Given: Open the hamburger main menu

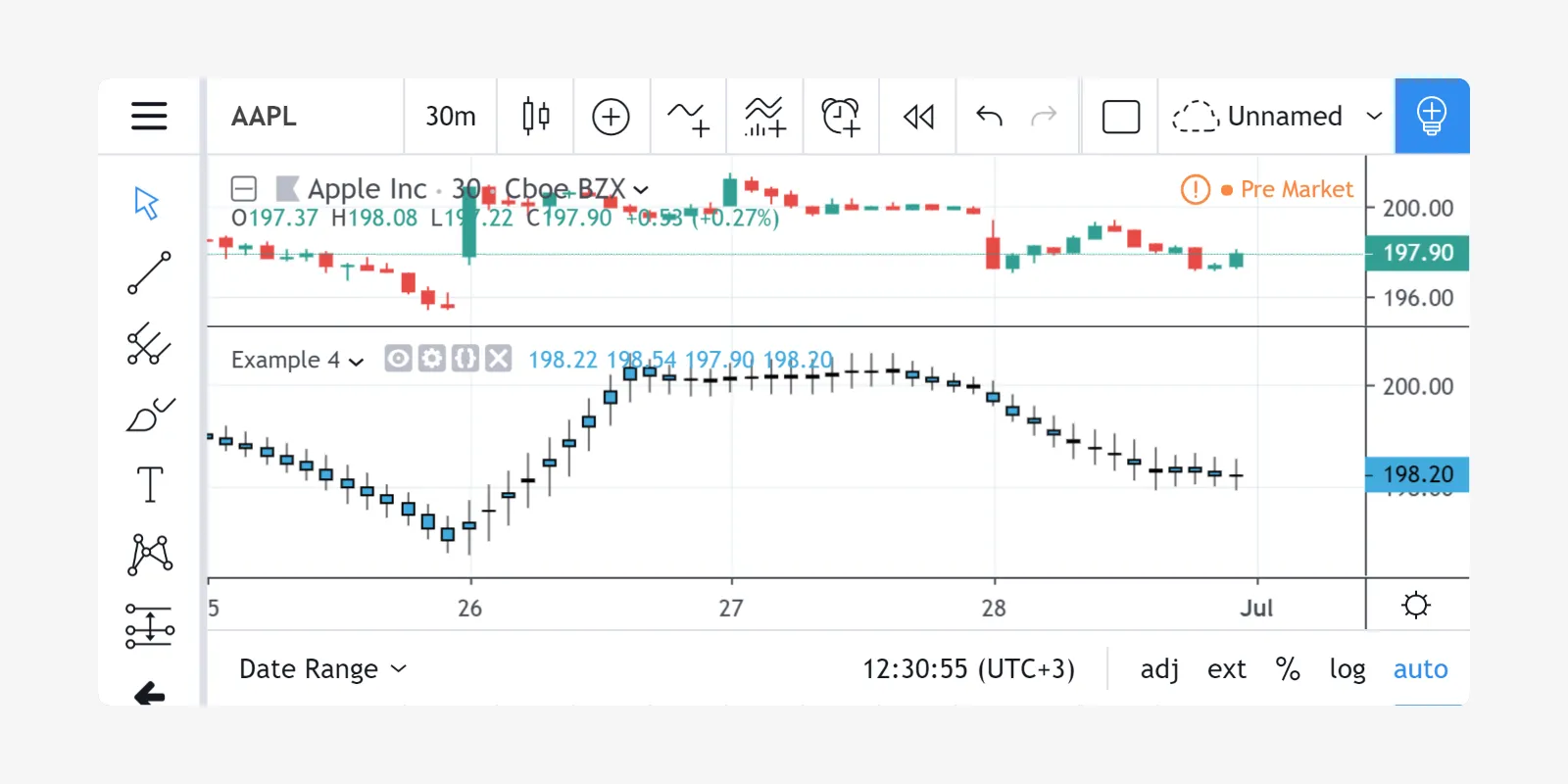Looking at the screenshot, I should click(x=149, y=116).
